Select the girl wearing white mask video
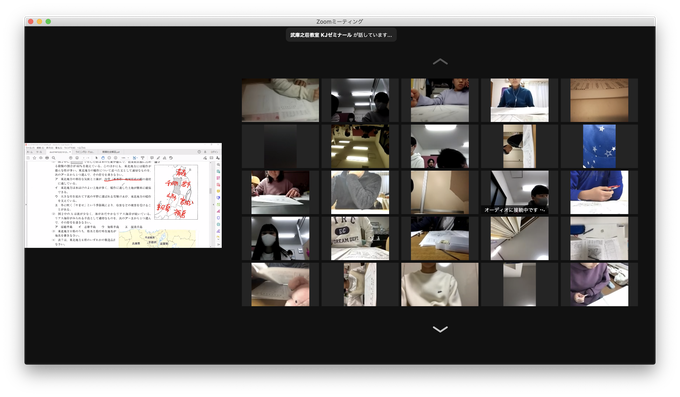680x397 pixels. (280, 238)
